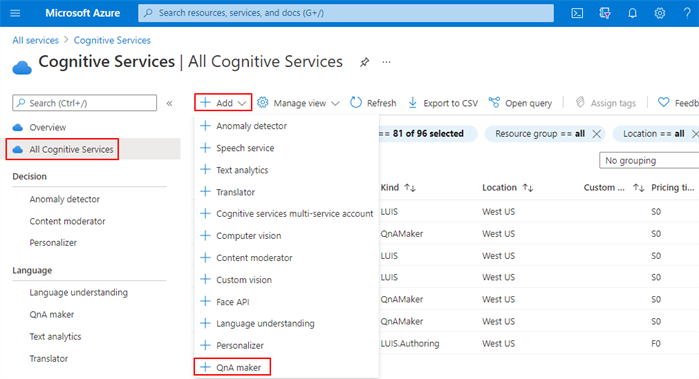This screenshot has height=379, width=699.
Task: Click Assign tags
Action: pyautogui.click(x=605, y=103)
